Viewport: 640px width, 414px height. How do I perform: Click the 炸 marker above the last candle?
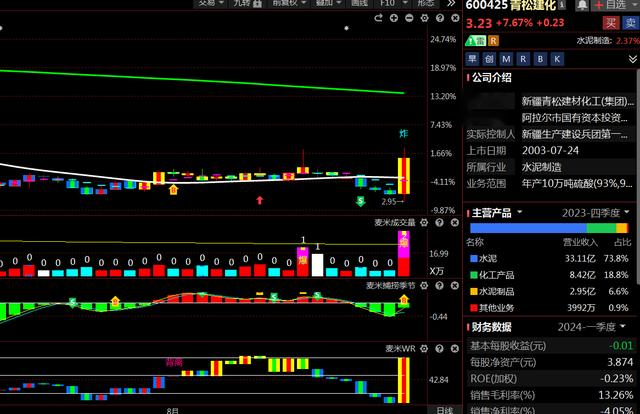[404, 134]
